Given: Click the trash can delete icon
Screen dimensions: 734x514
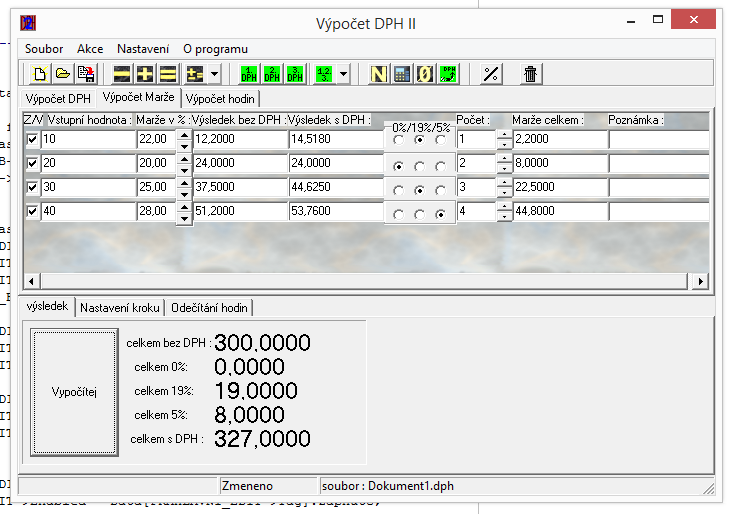Looking at the screenshot, I should (531, 74).
